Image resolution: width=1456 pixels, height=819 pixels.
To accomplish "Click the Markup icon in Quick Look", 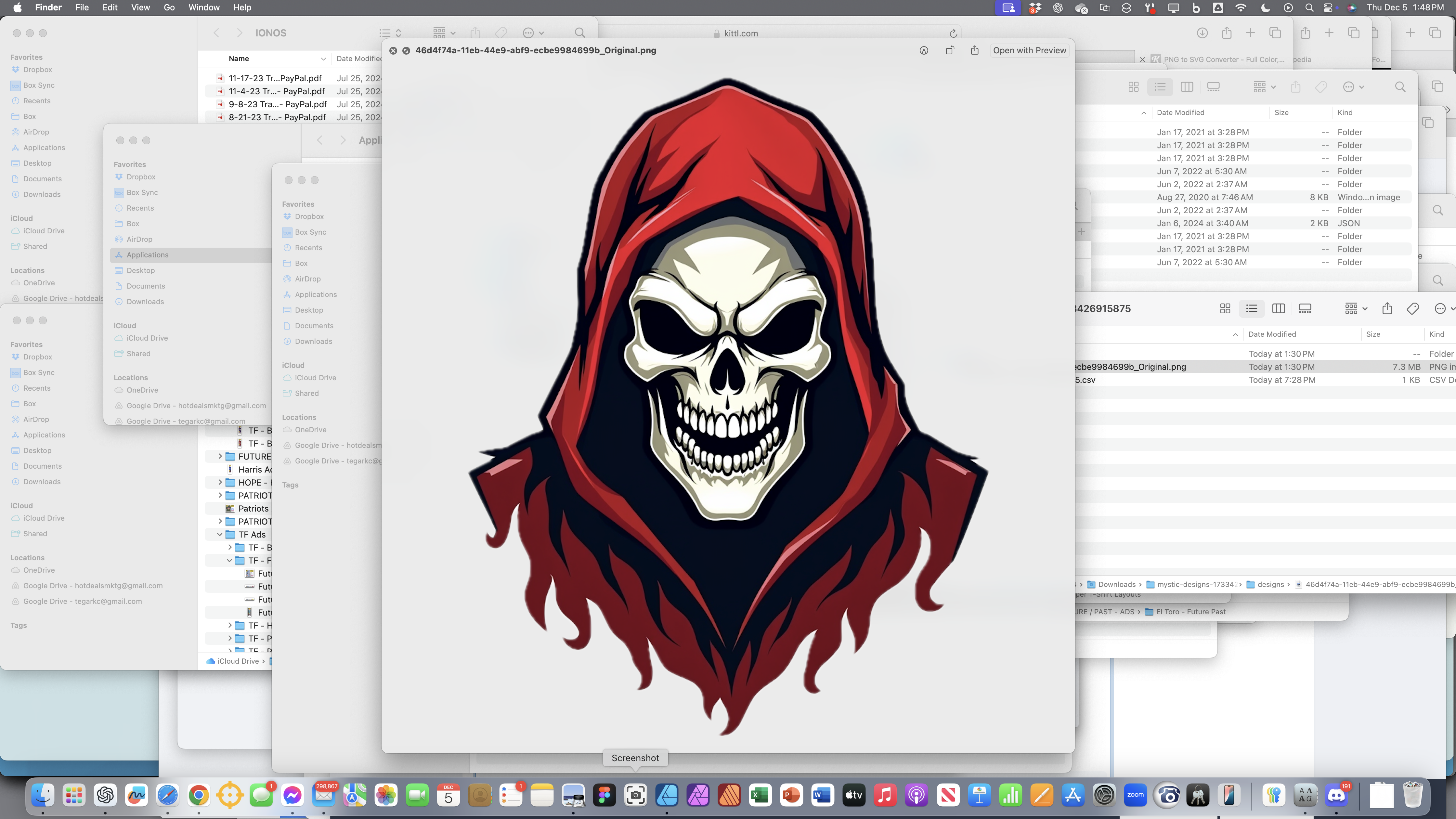I will [x=924, y=50].
